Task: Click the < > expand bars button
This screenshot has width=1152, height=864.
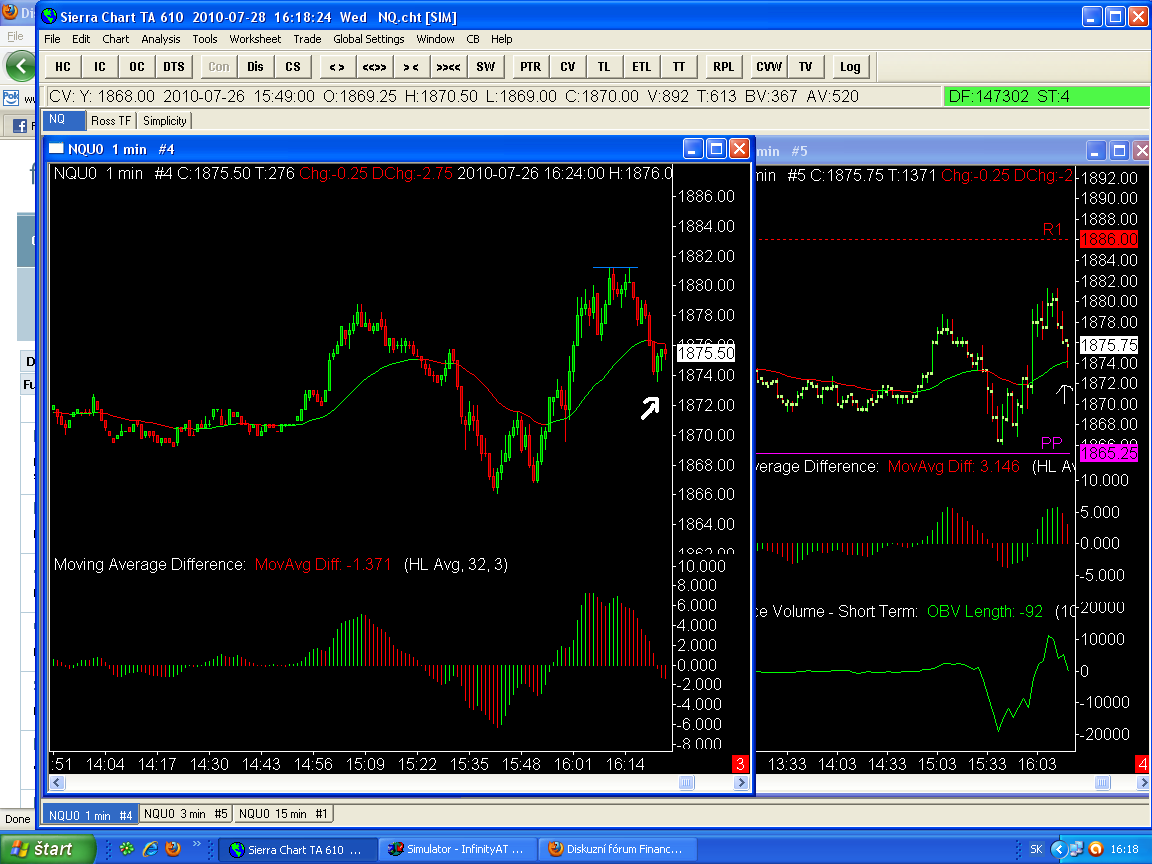Action: [337, 67]
